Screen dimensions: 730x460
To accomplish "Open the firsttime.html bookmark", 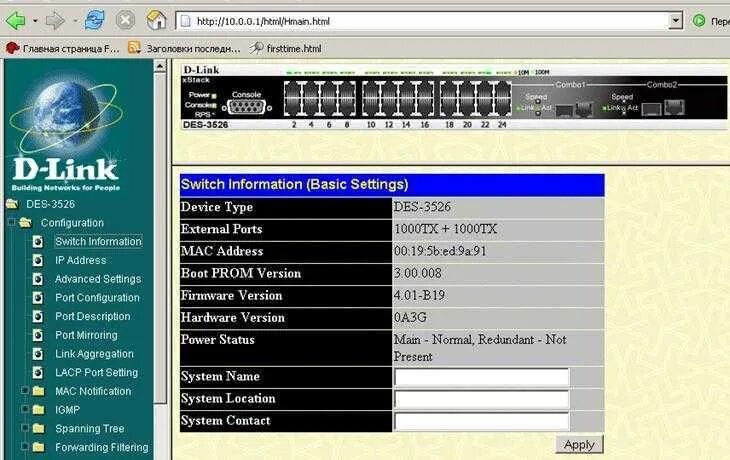I will point(285,48).
